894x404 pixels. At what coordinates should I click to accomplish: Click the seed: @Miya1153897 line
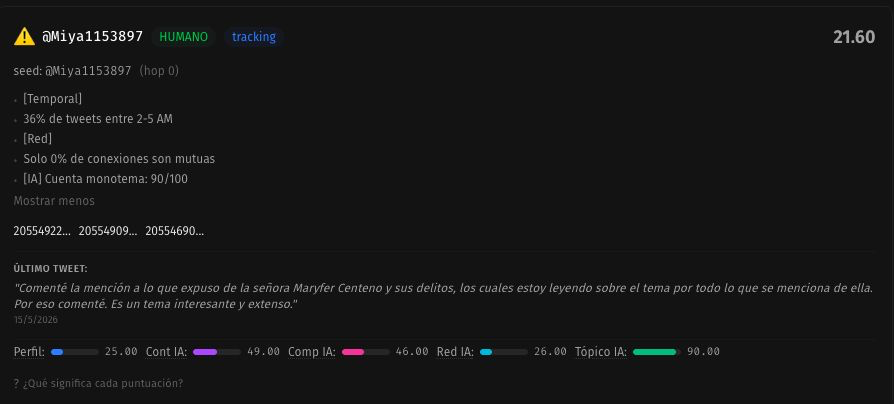coord(72,71)
